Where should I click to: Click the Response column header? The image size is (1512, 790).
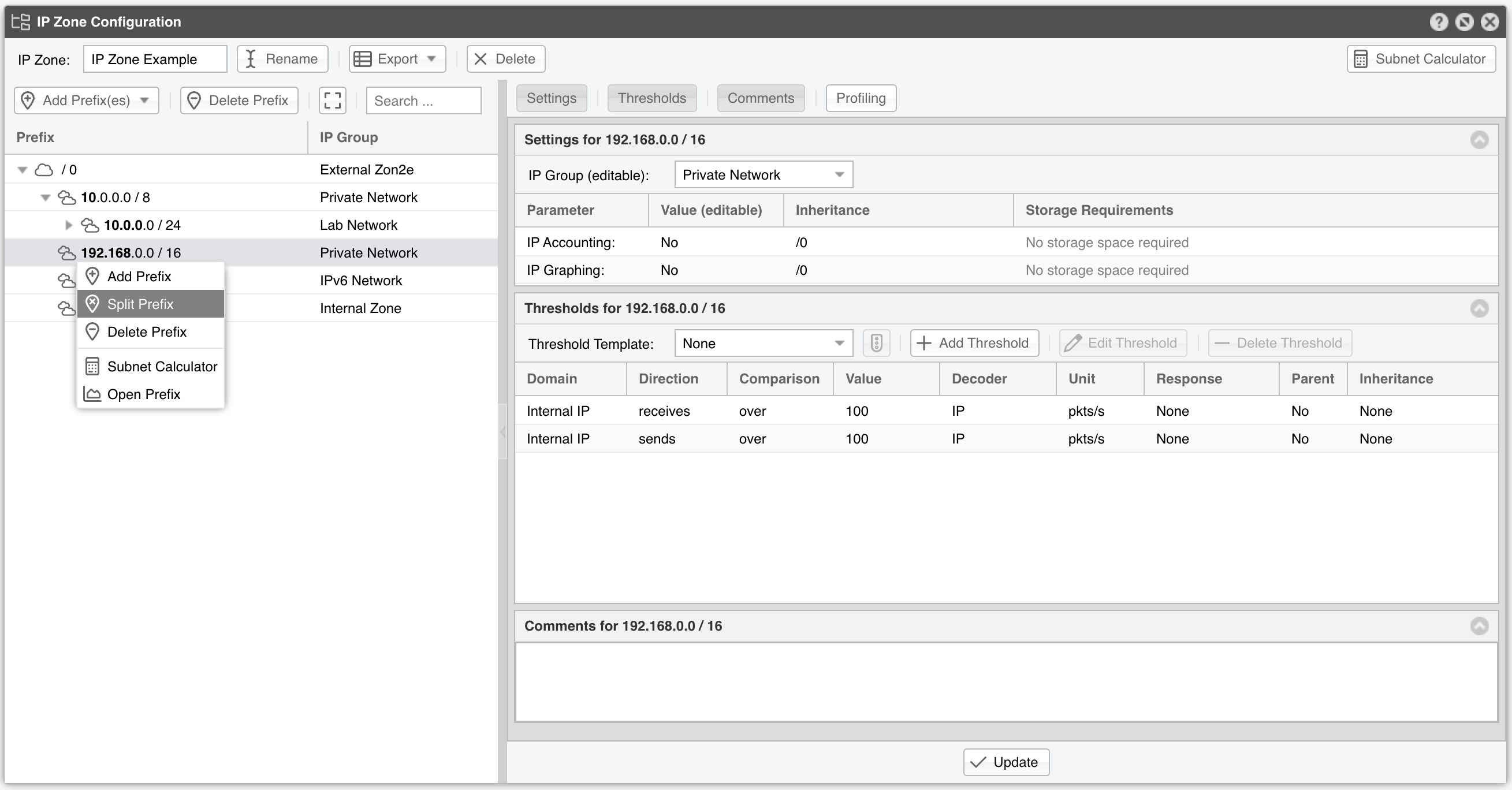pyautogui.click(x=1211, y=379)
